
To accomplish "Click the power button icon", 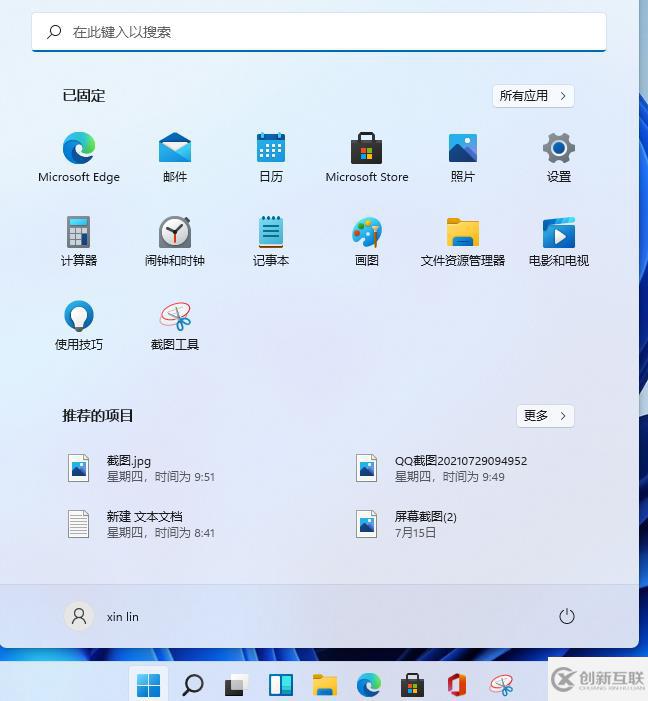I will (x=567, y=616).
